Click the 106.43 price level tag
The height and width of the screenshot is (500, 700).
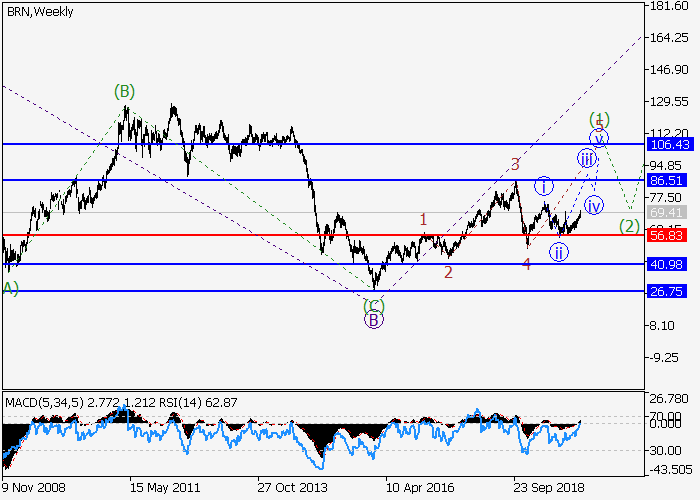click(x=670, y=144)
